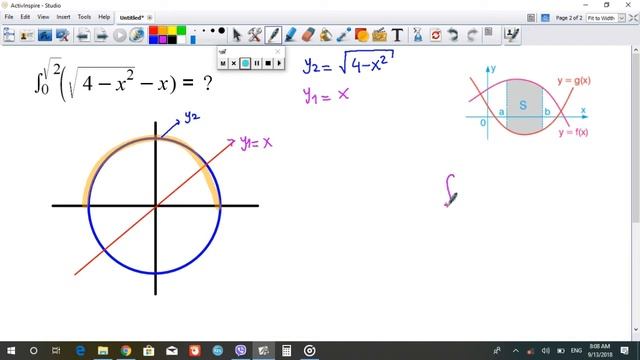Select the Fill bucket tool
This screenshot has height=360, width=640.
(x=326, y=36)
